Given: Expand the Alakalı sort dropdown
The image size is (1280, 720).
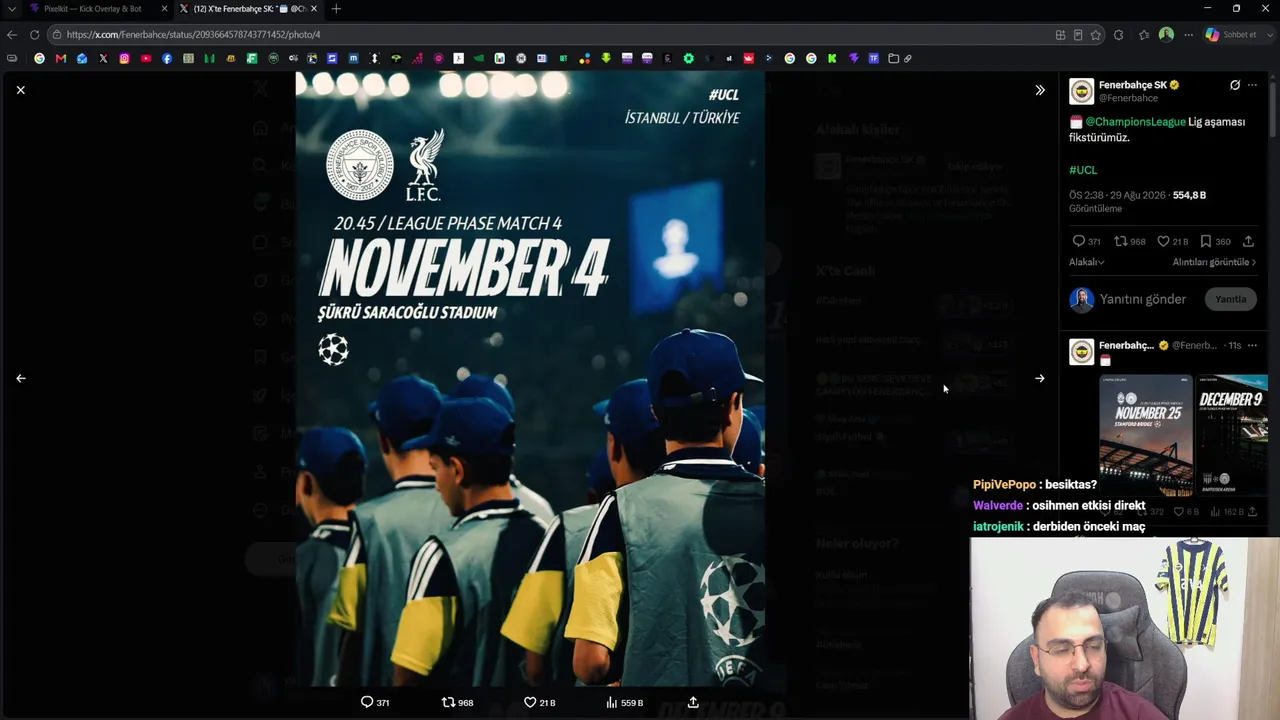Looking at the screenshot, I should coord(1086,262).
